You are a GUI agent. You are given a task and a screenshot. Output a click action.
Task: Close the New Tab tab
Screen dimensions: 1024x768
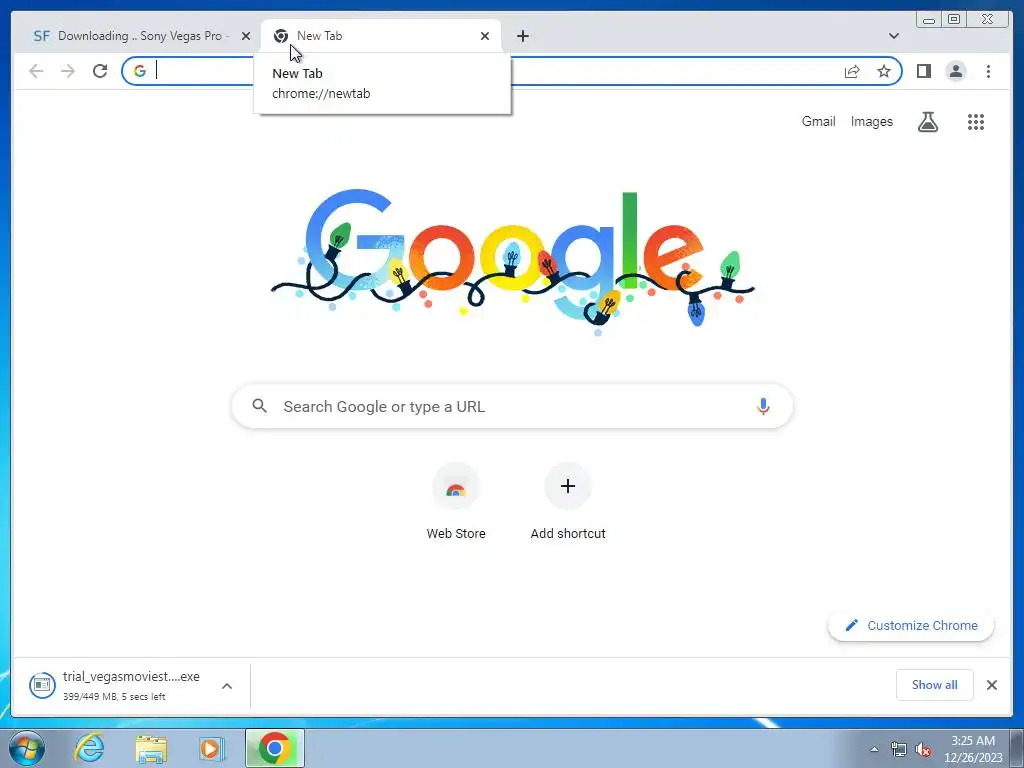coord(485,36)
